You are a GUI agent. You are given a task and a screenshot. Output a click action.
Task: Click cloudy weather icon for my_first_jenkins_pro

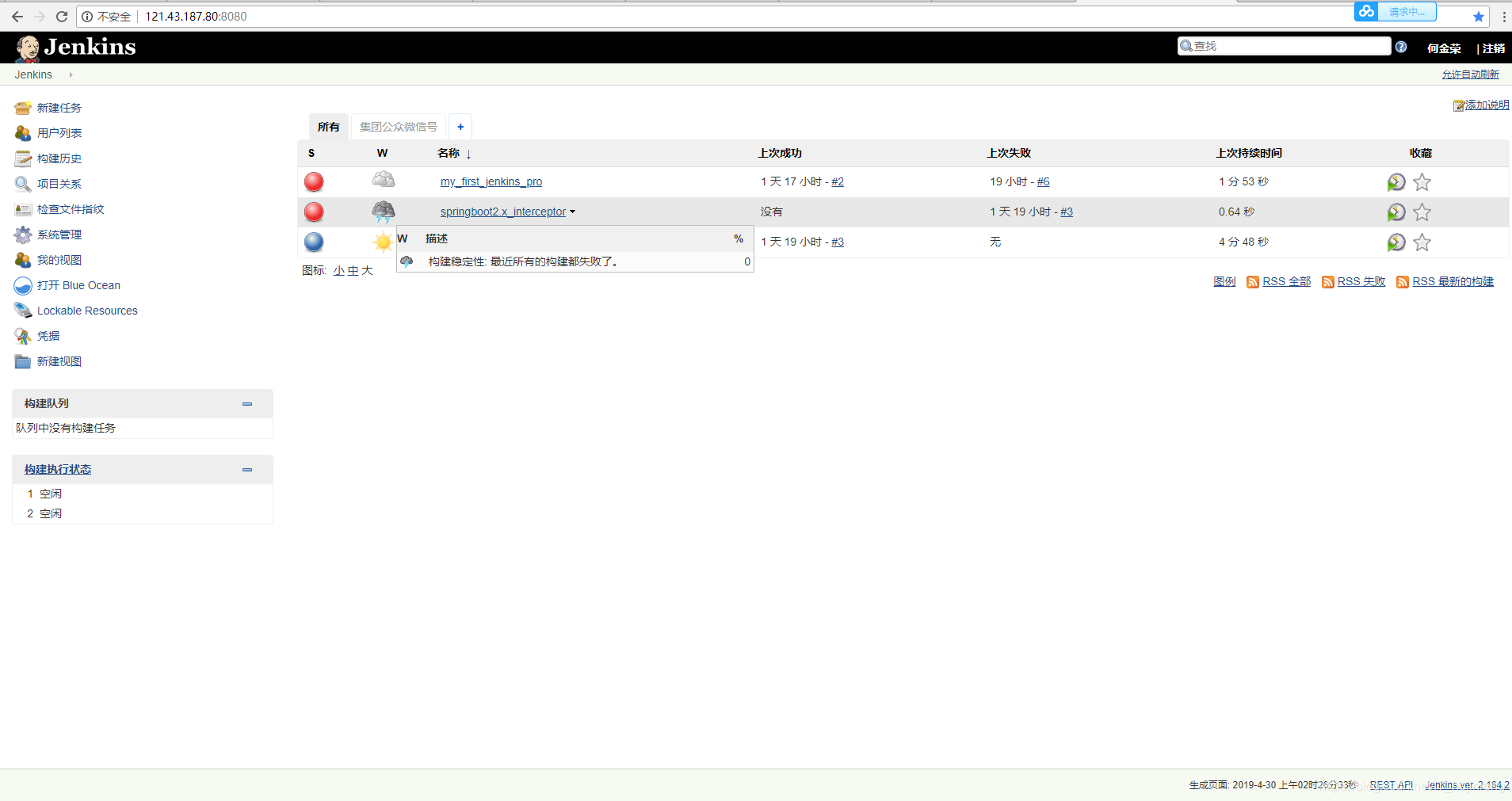click(x=384, y=180)
